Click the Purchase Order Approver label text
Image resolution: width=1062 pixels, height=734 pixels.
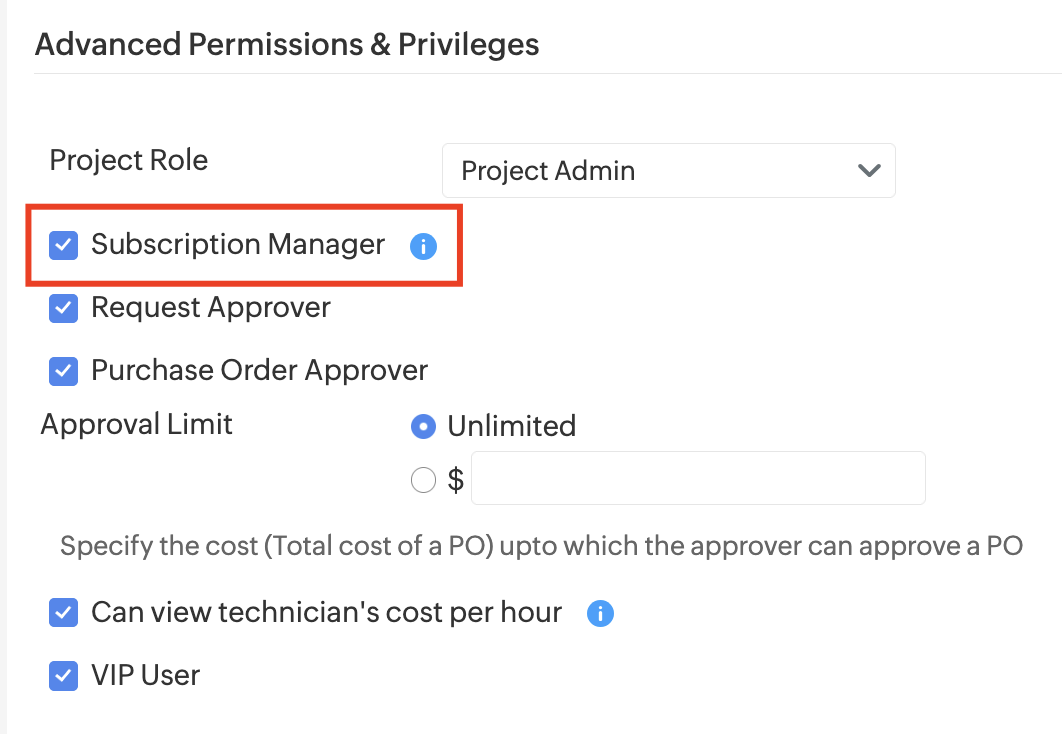[260, 371]
